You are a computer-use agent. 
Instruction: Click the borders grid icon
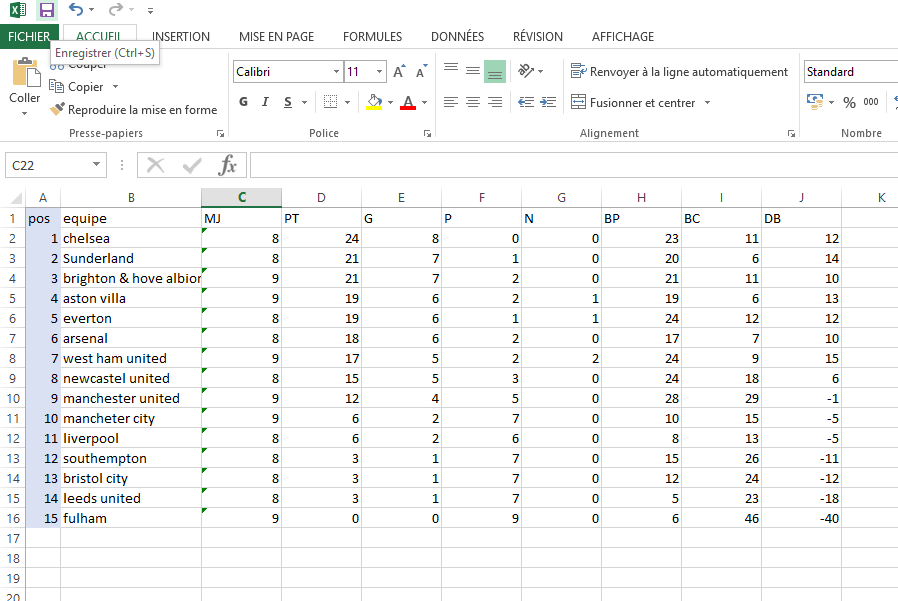tap(330, 102)
